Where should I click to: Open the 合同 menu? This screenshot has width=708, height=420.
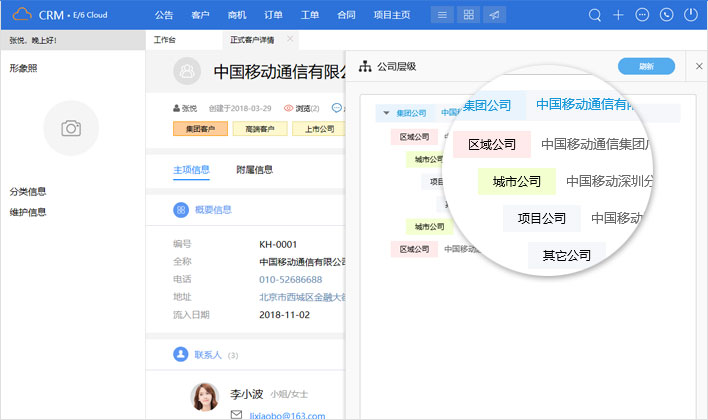pos(346,15)
